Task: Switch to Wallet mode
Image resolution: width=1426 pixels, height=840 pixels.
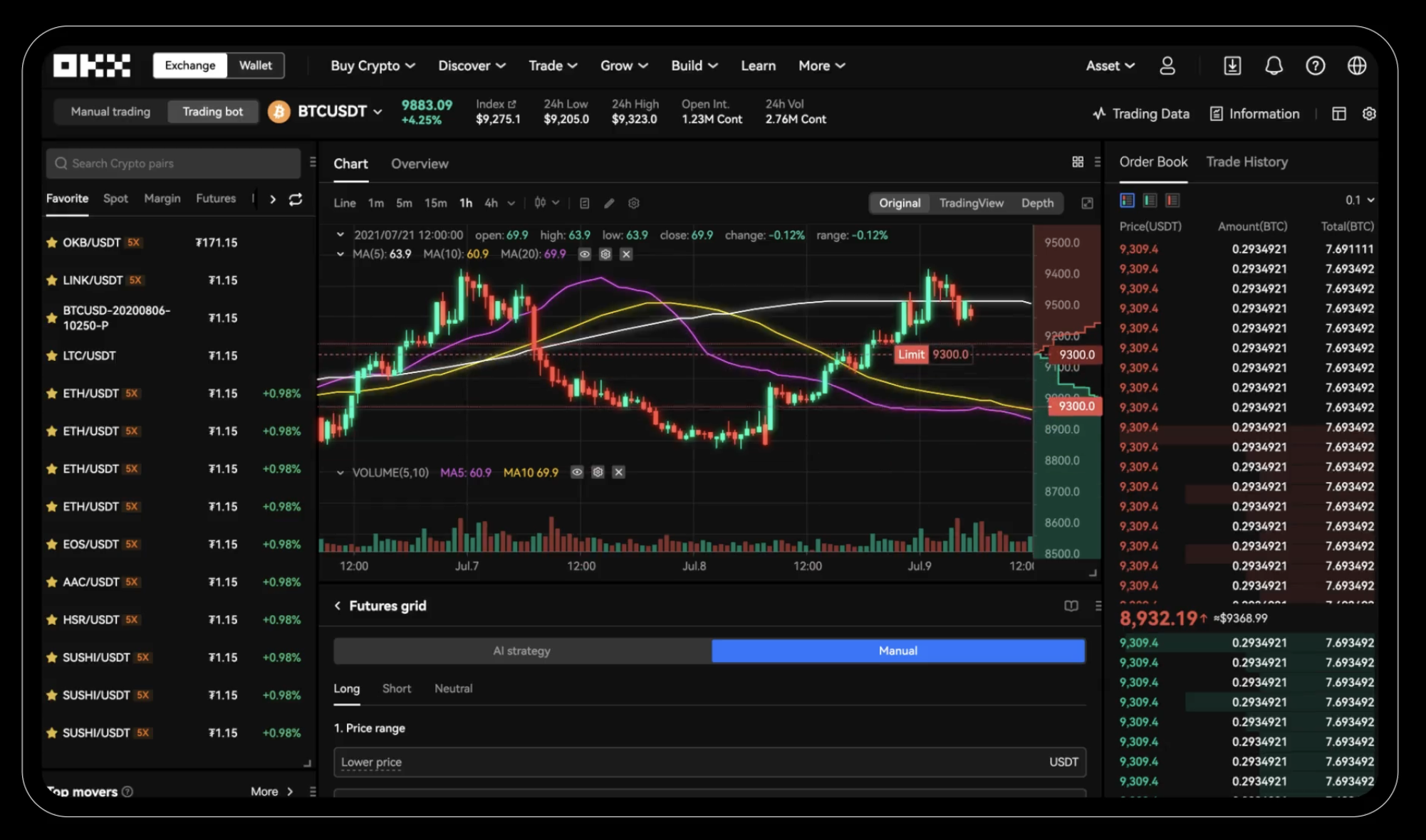Action: tap(256, 65)
